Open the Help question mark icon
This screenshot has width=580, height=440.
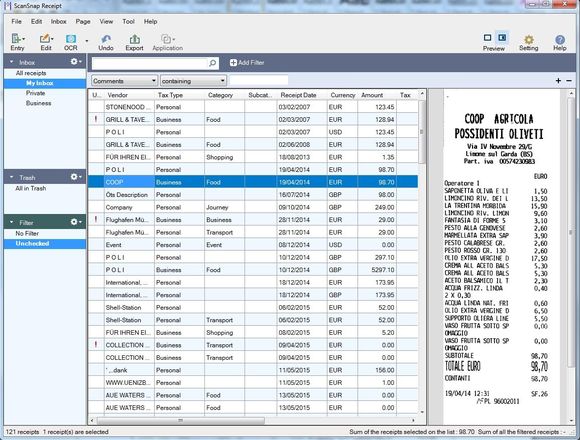click(560, 39)
